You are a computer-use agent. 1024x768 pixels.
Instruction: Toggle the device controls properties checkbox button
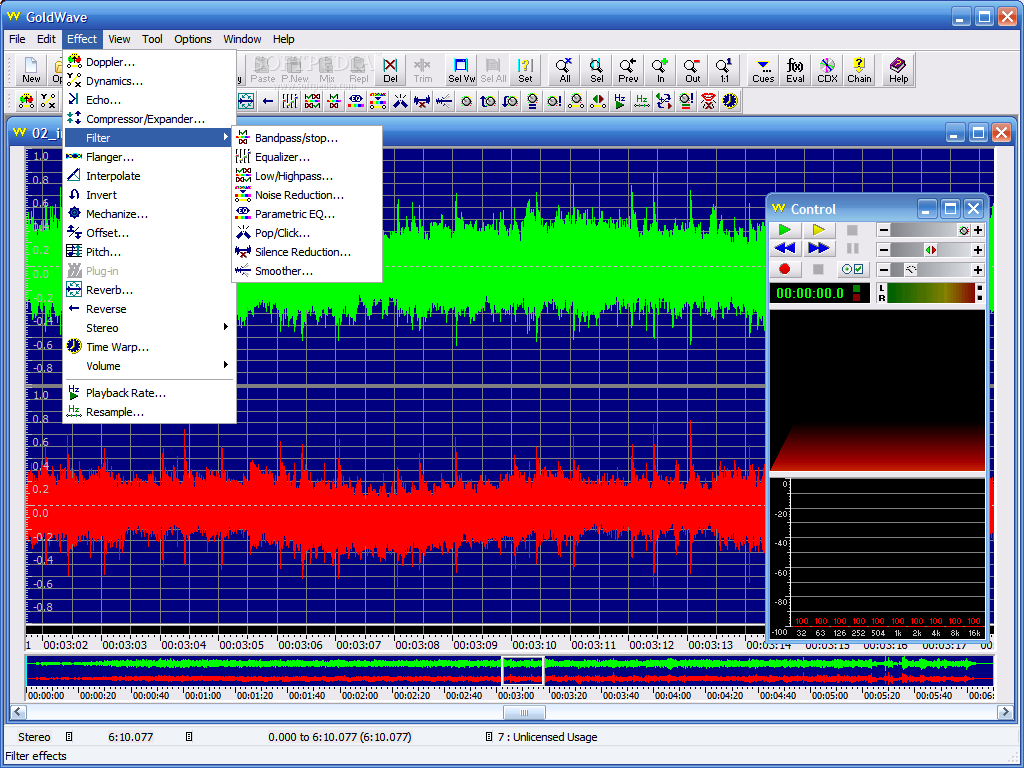[x=852, y=269]
